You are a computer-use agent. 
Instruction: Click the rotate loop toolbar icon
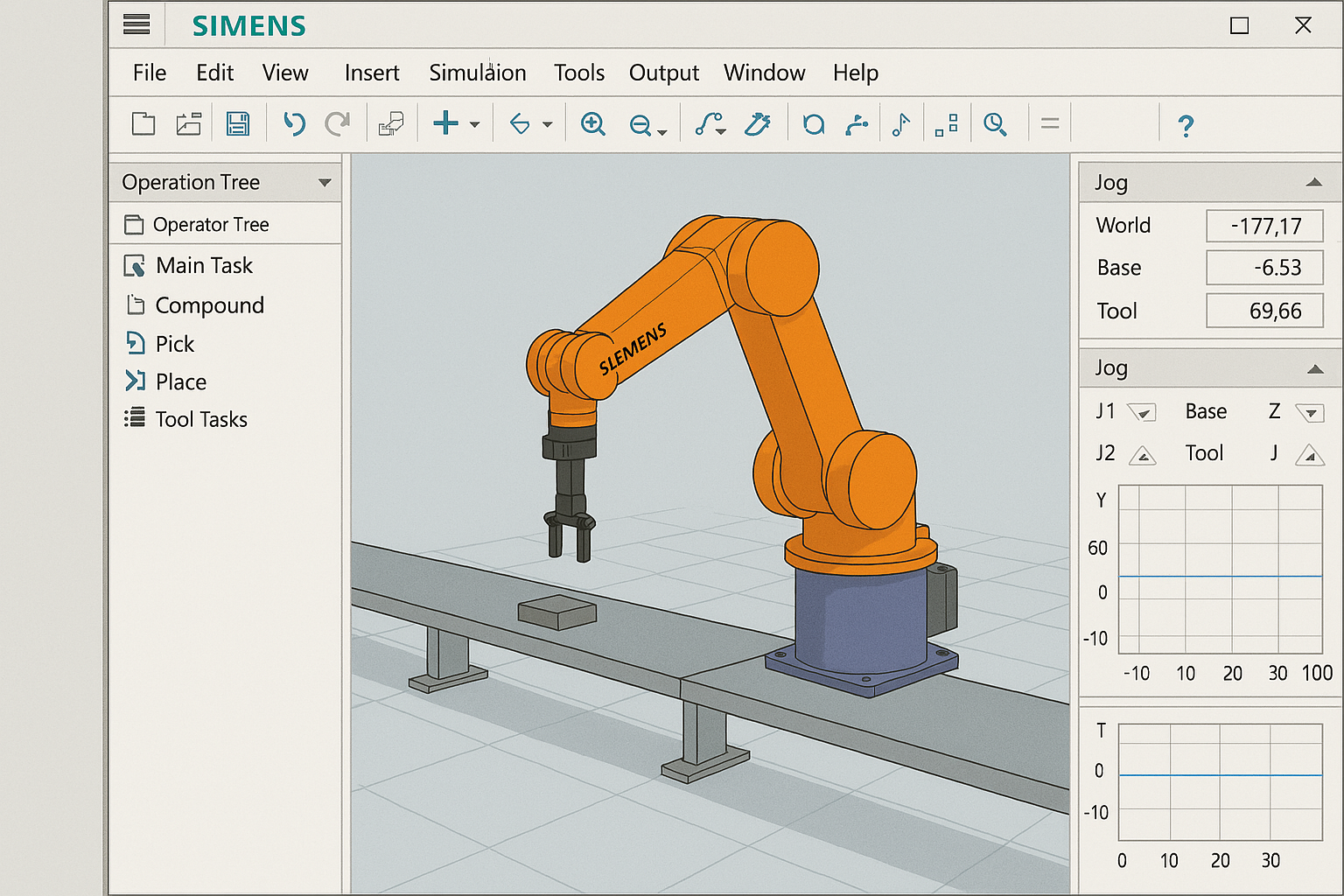(814, 125)
